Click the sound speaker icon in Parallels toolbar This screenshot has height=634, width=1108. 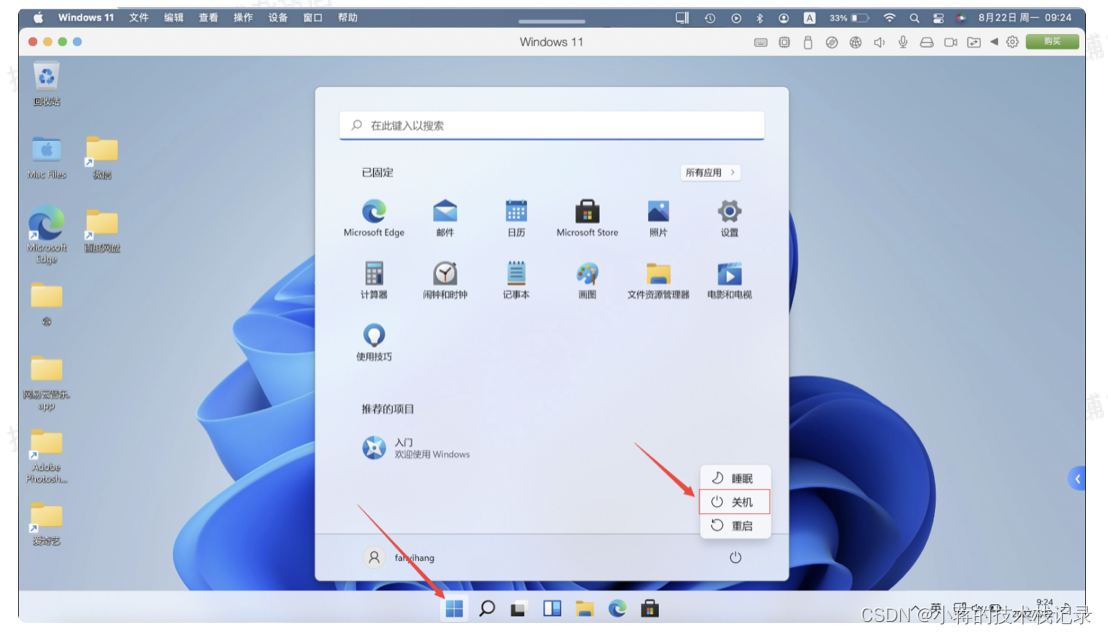click(879, 42)
